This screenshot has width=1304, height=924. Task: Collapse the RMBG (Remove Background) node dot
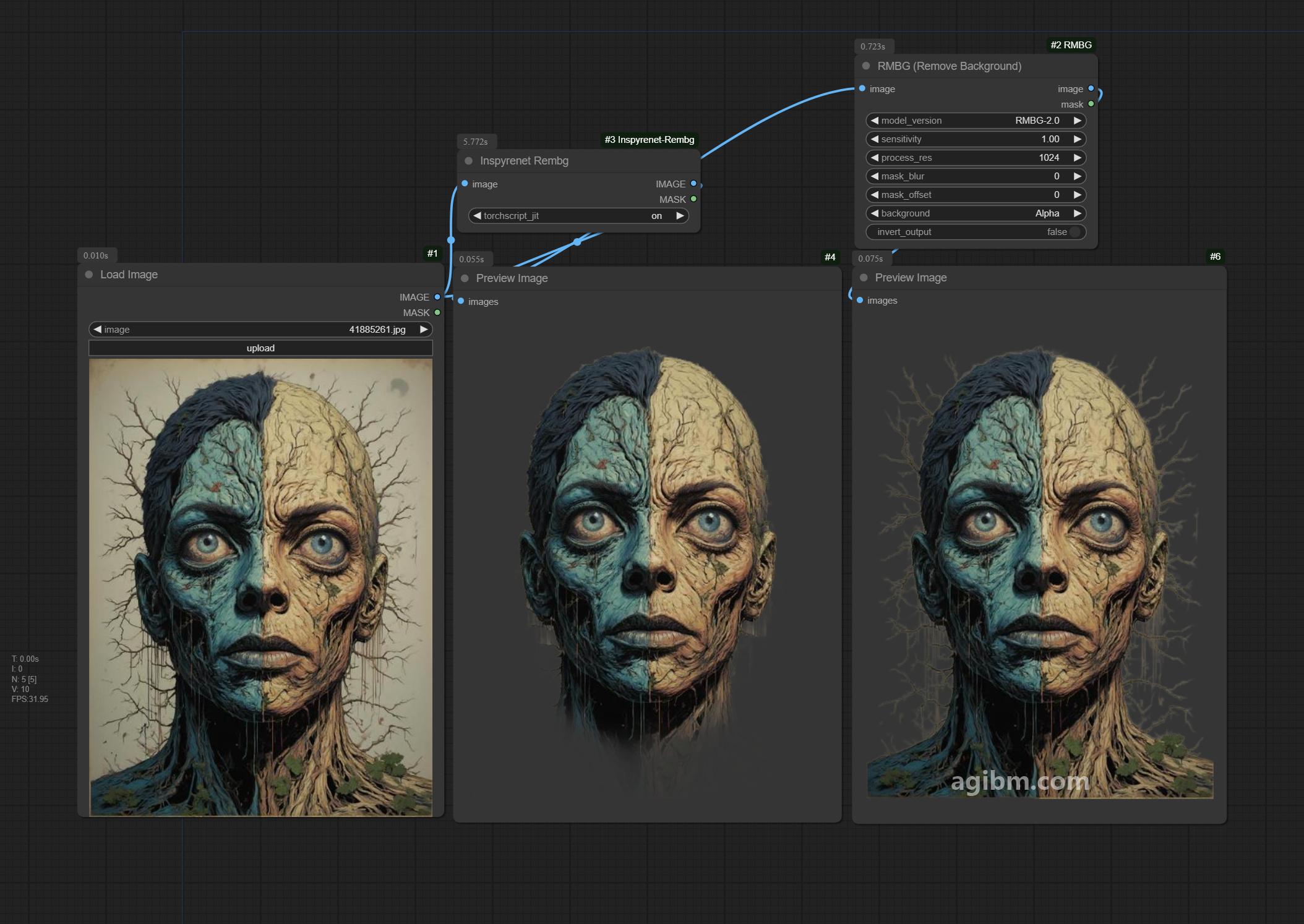[866, 66]
